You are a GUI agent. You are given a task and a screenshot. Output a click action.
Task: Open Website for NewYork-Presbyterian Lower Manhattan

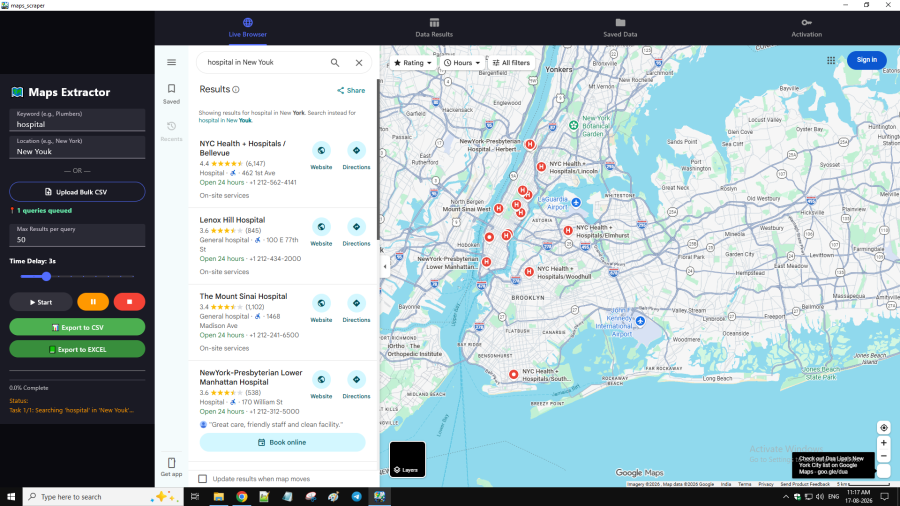coord(321,385)
